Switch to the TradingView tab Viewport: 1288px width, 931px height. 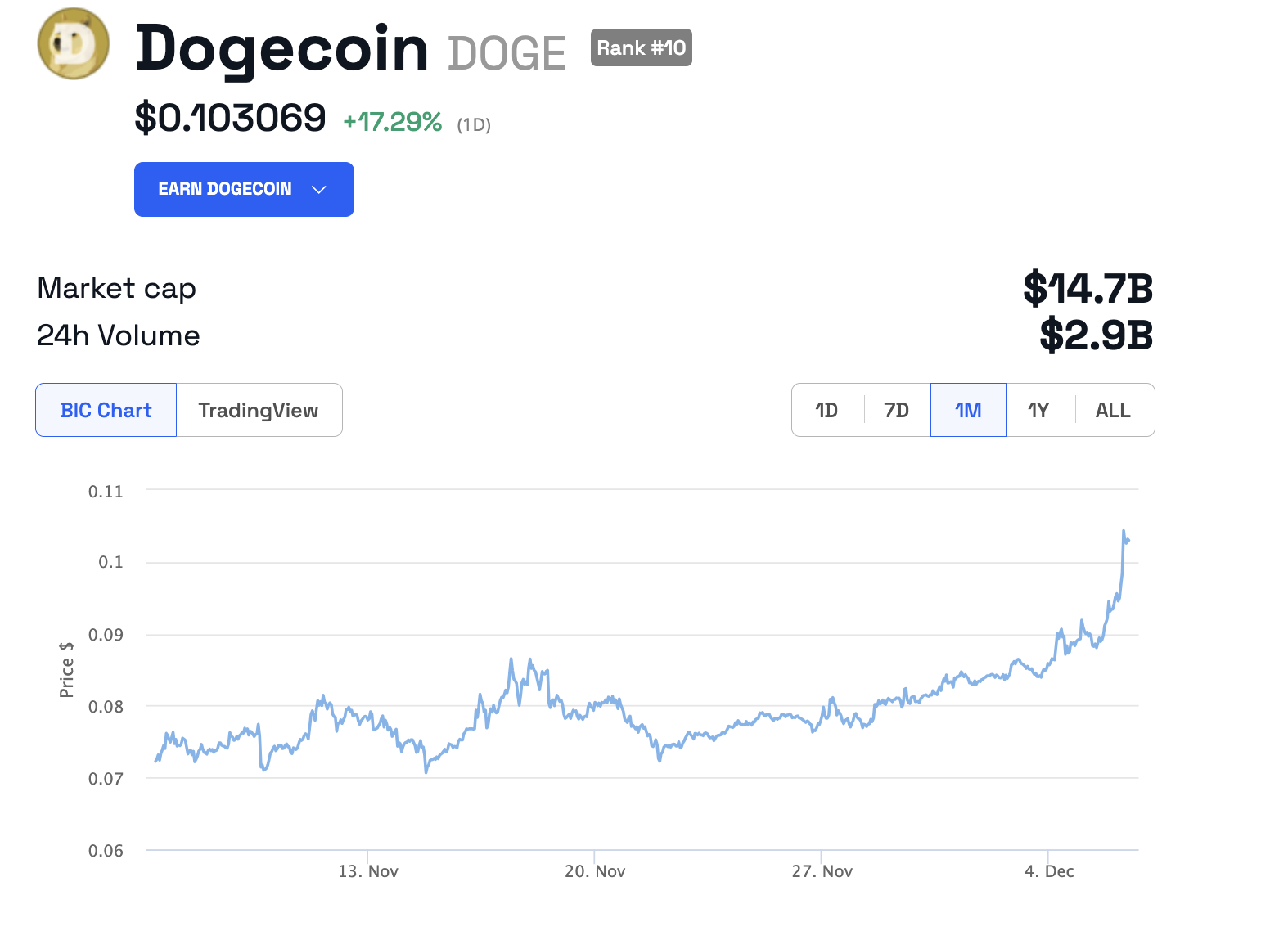(x=259, y=410)
